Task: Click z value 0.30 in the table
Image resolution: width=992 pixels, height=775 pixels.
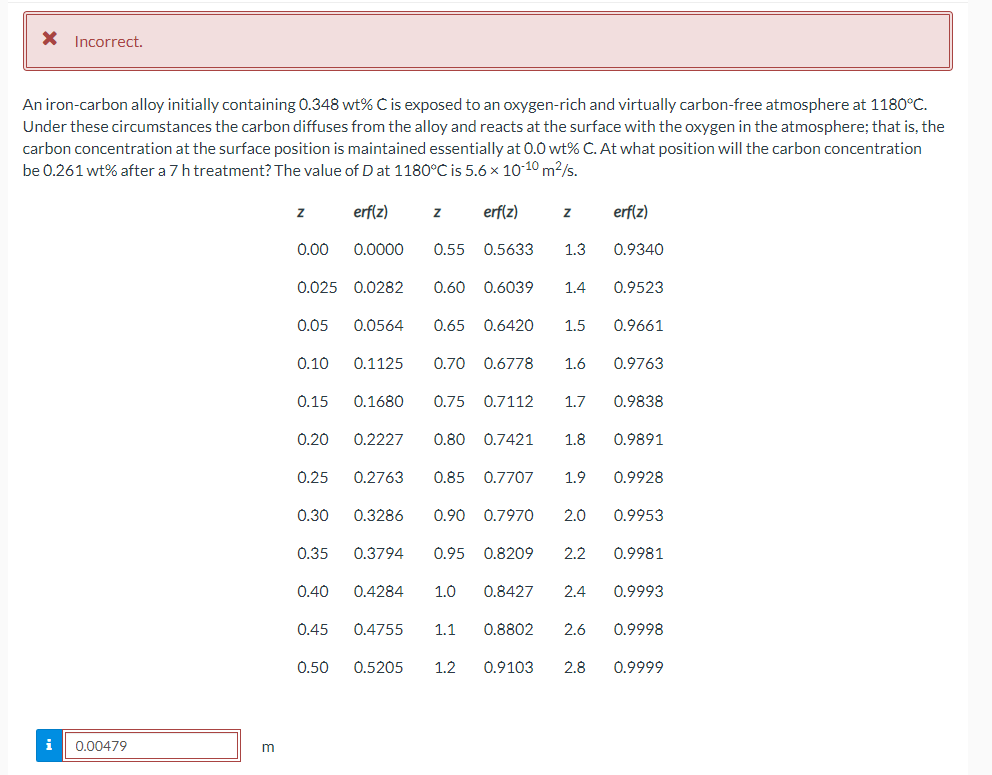Action: pyautogui.click(x=313, y=515)
